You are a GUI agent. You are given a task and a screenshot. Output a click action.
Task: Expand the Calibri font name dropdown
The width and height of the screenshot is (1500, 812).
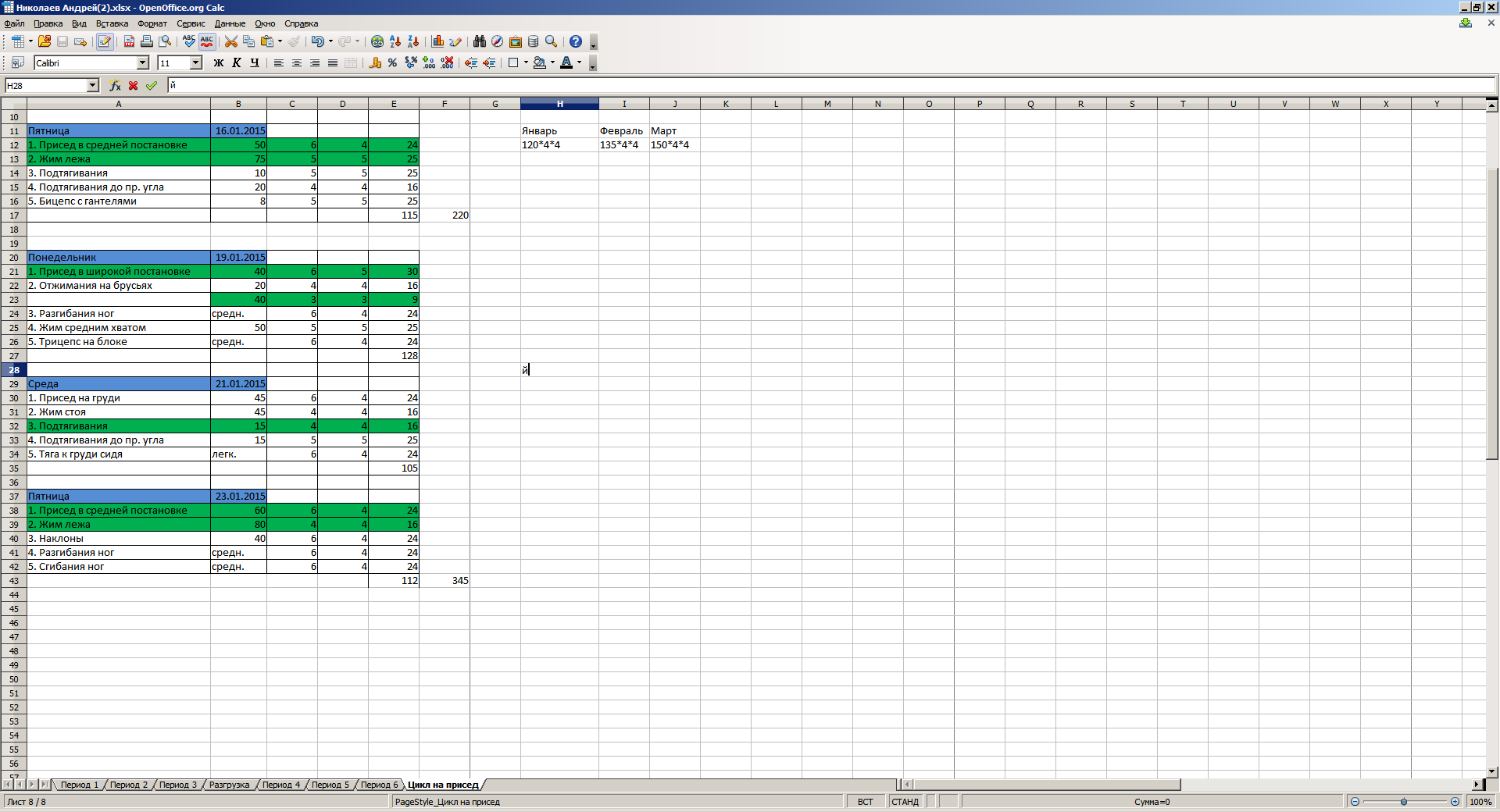(143, 63)
